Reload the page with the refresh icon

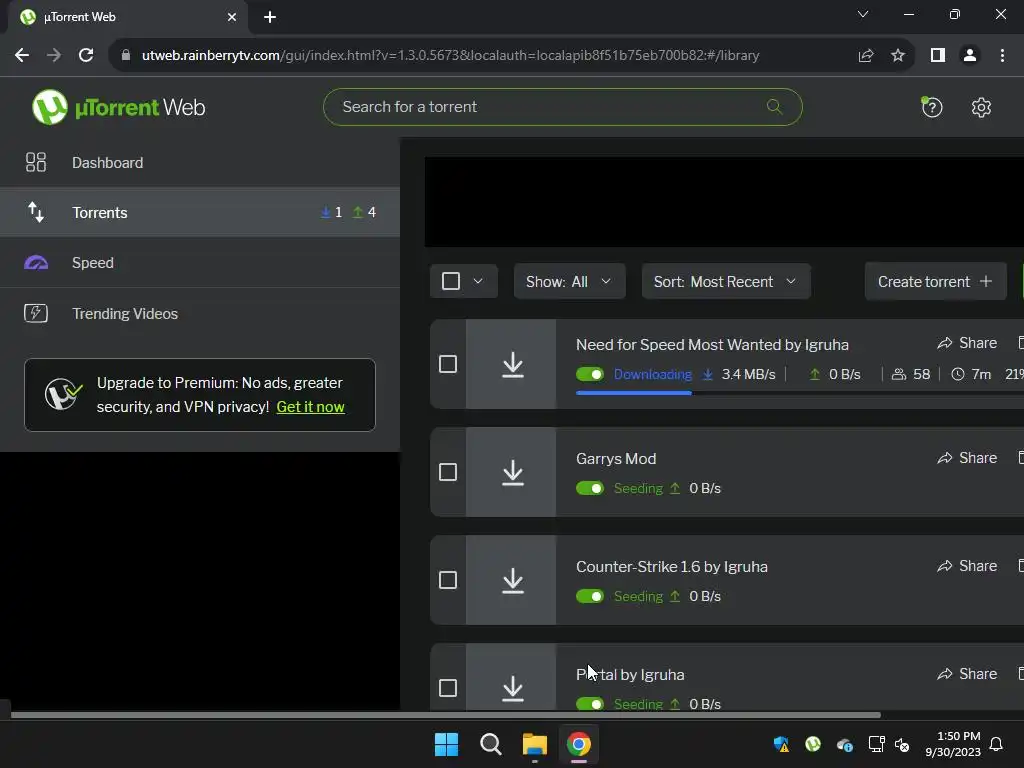click(x=86, y=55)
